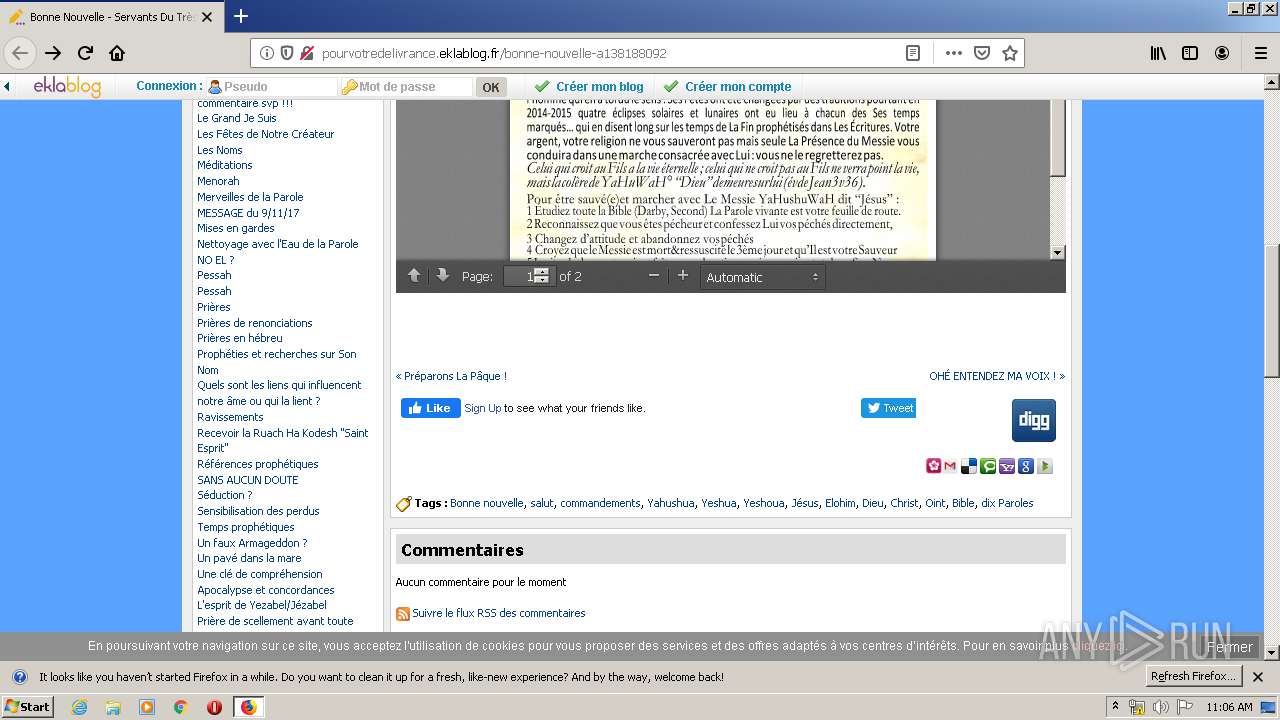
Task: Zoom out the PDF with minus icon
Action: (654, 276)
